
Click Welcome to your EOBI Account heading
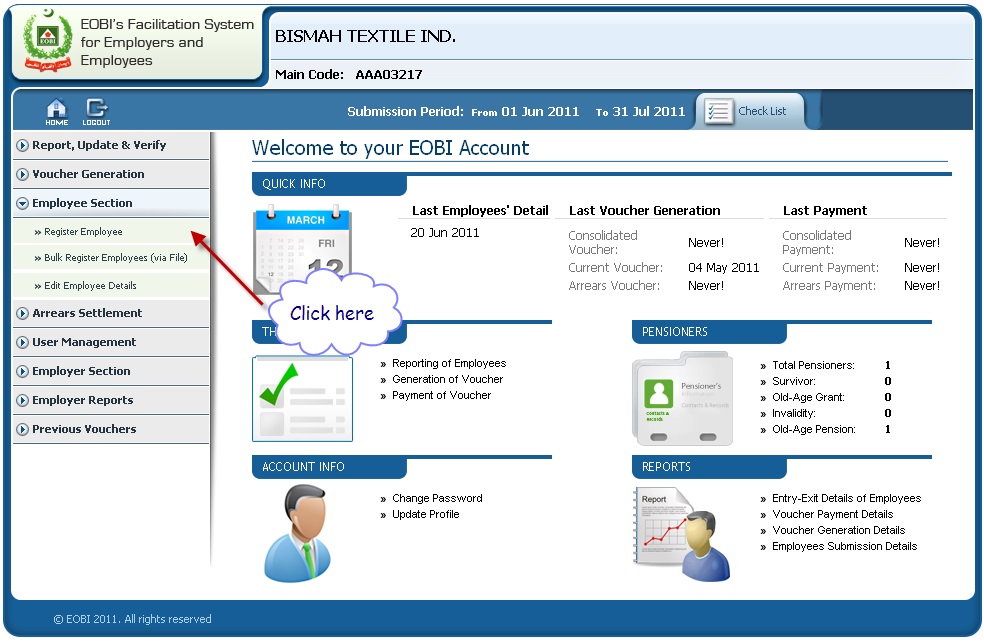click(x=390, y=148)
